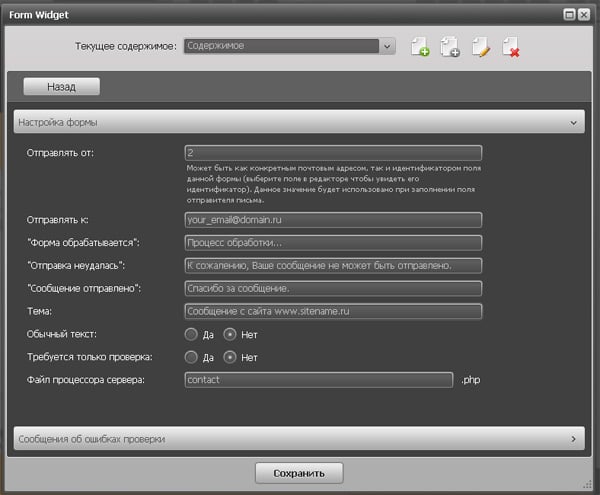Screen dimensions: 600x495
Task: Click the rename content pencil icon
Action: tap(481, 46)
